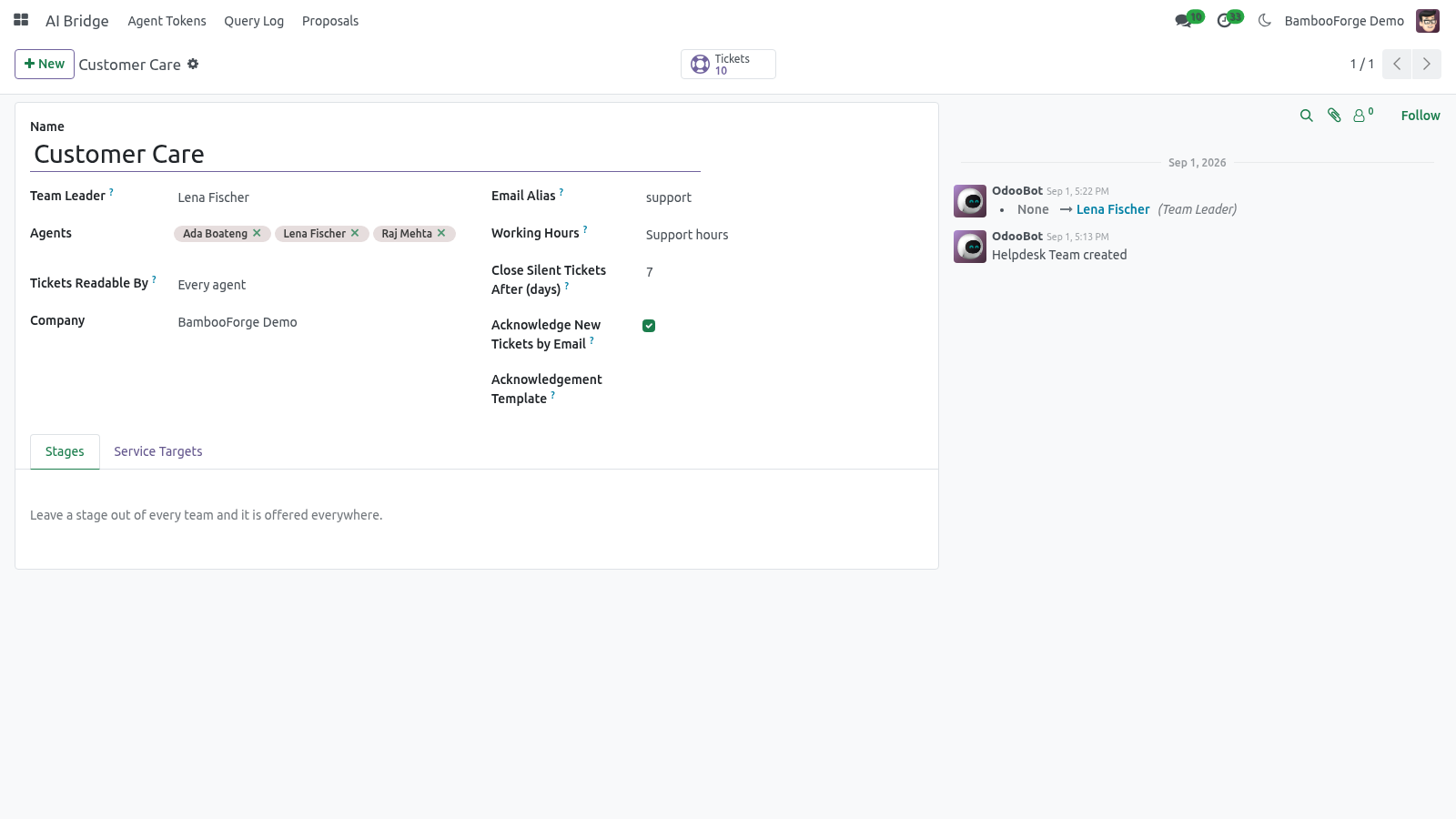
Task: Remove Ada Boateng from agents
Action: pyautogui.click(x=257, y=233)
